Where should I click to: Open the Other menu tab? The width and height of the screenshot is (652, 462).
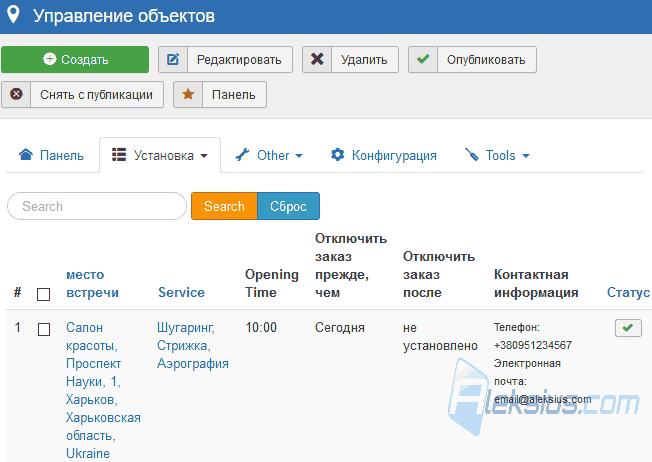269,155
